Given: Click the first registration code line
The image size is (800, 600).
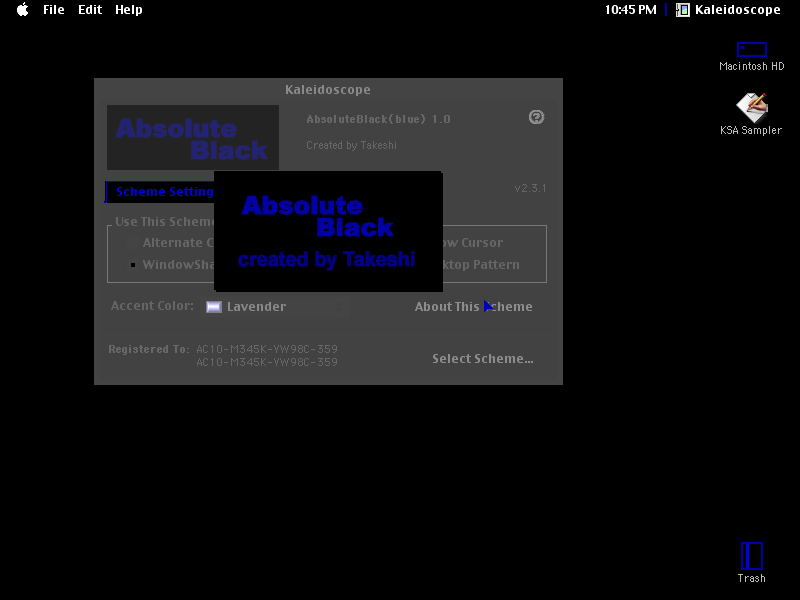Looking at the screenshot, I should point(267,349).
